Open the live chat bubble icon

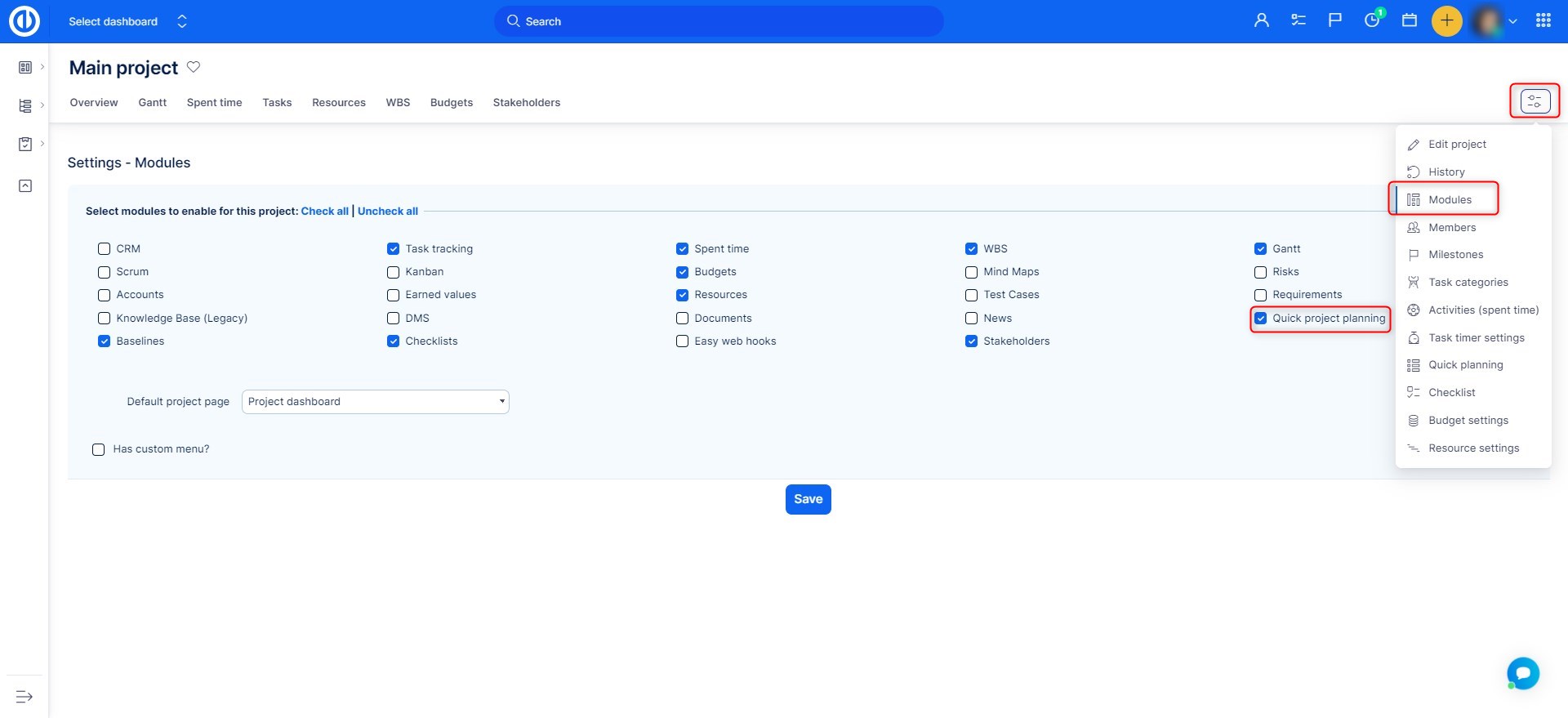[1523, 673]
